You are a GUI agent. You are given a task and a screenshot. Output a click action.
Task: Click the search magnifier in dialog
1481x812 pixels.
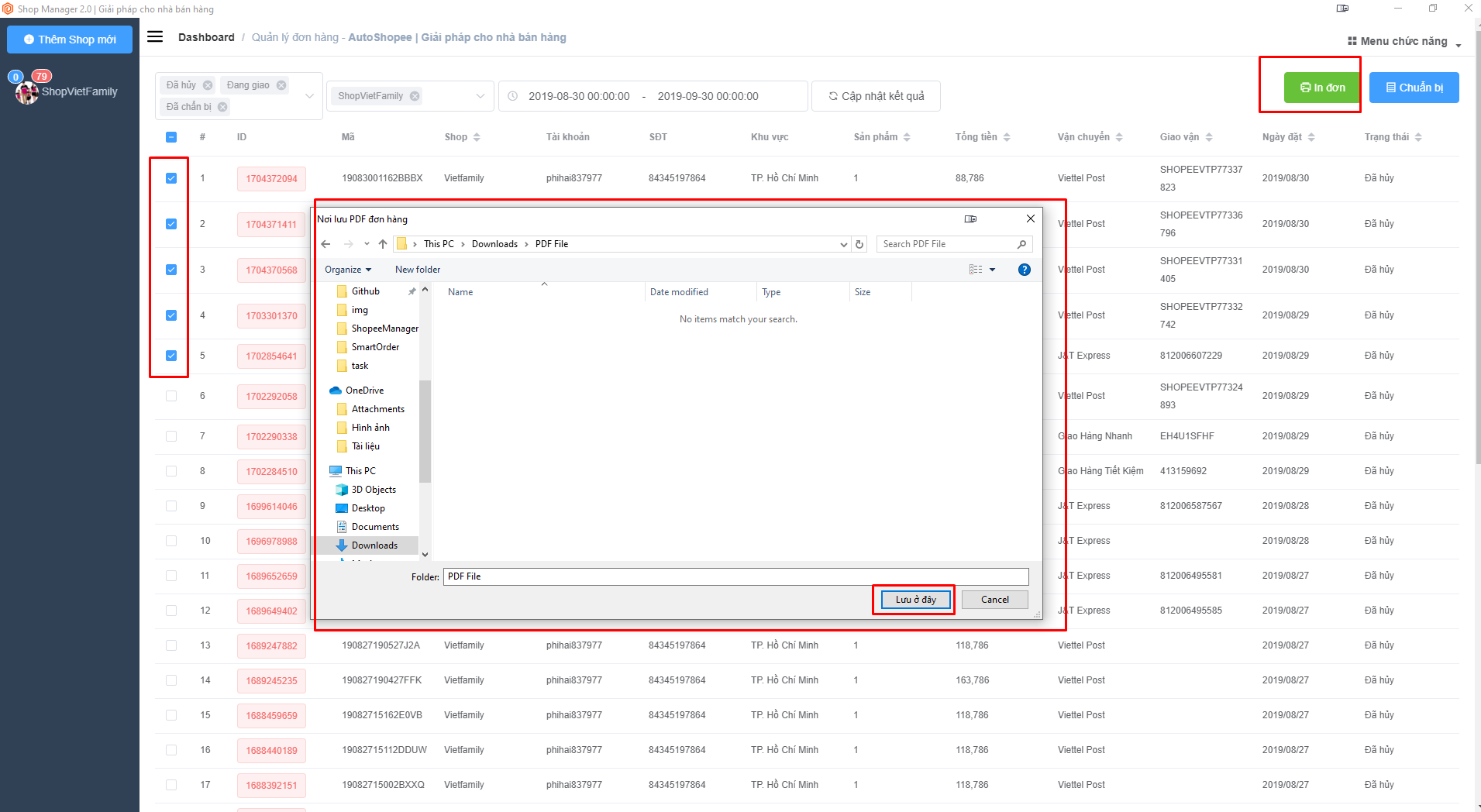coord(1021,244)
